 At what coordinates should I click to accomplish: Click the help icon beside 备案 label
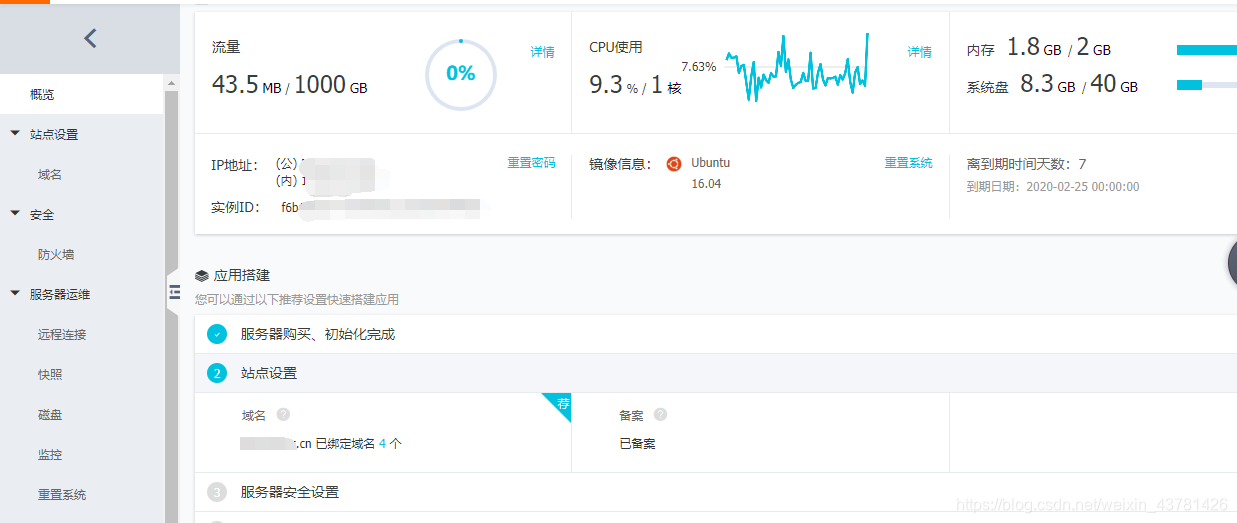(660, 414)
